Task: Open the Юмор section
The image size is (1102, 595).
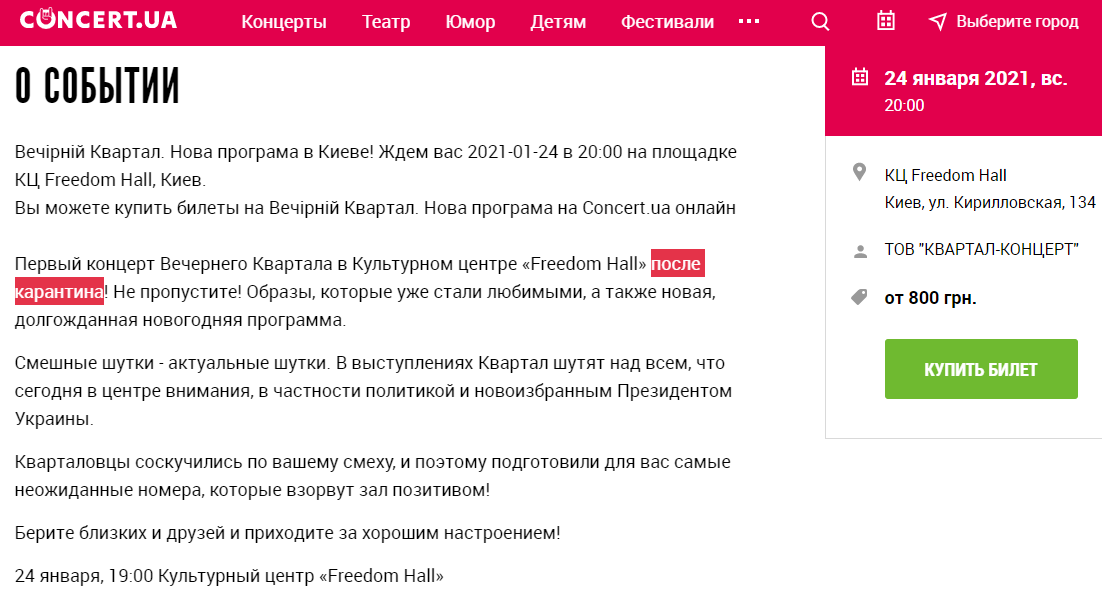Action: point(470,20)
